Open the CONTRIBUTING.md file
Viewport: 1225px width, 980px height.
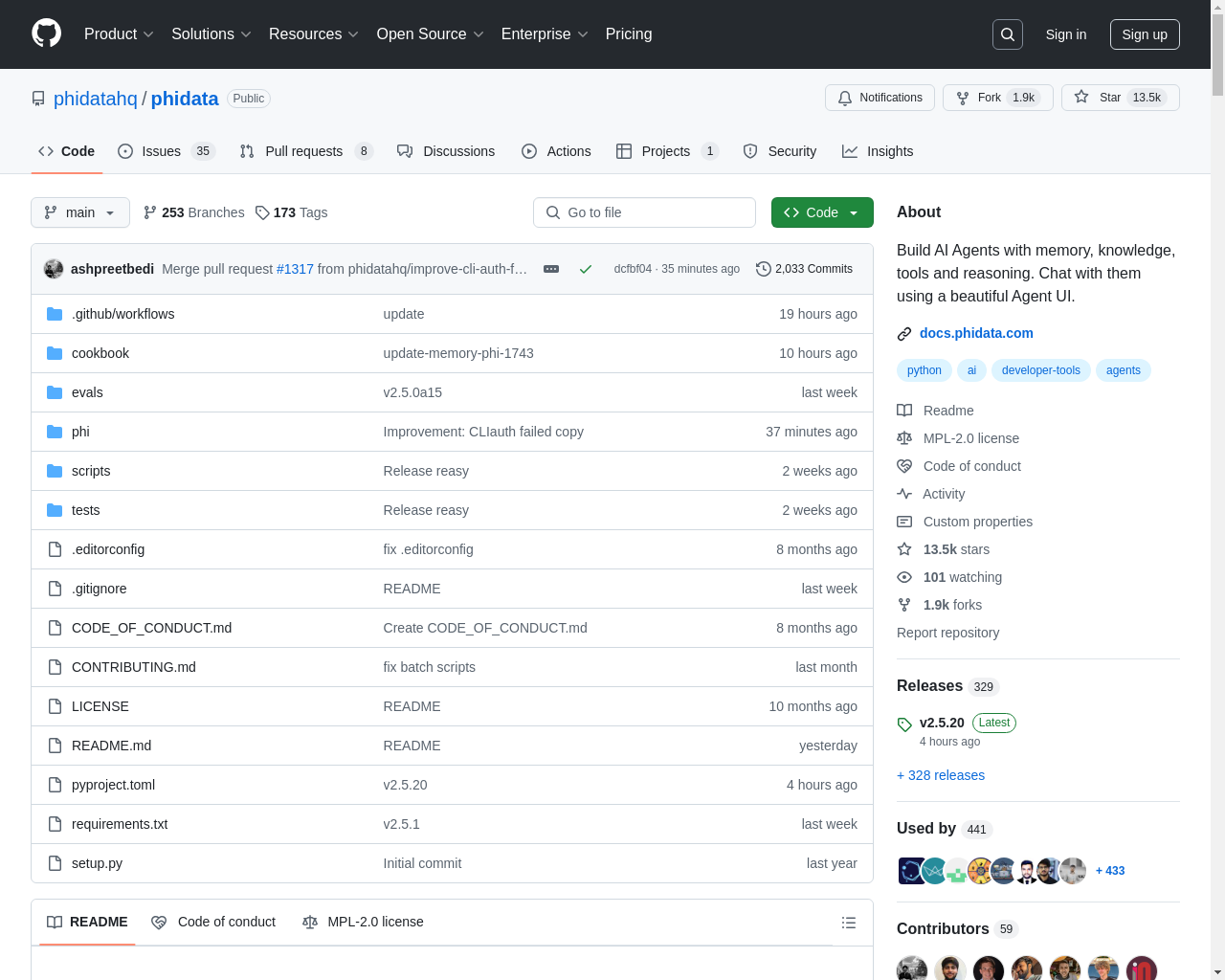pyautogui.click(x=134, y=667)
